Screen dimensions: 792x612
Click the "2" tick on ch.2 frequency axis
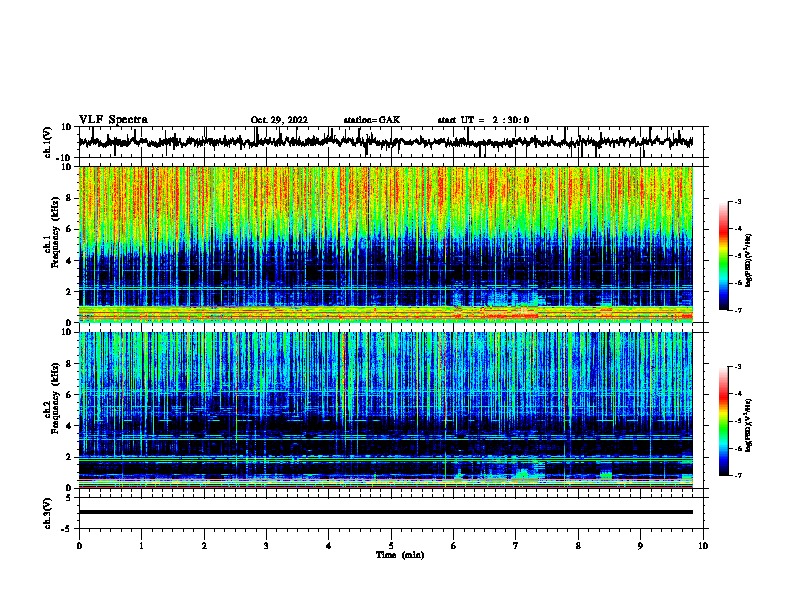[x=69, y=457]
